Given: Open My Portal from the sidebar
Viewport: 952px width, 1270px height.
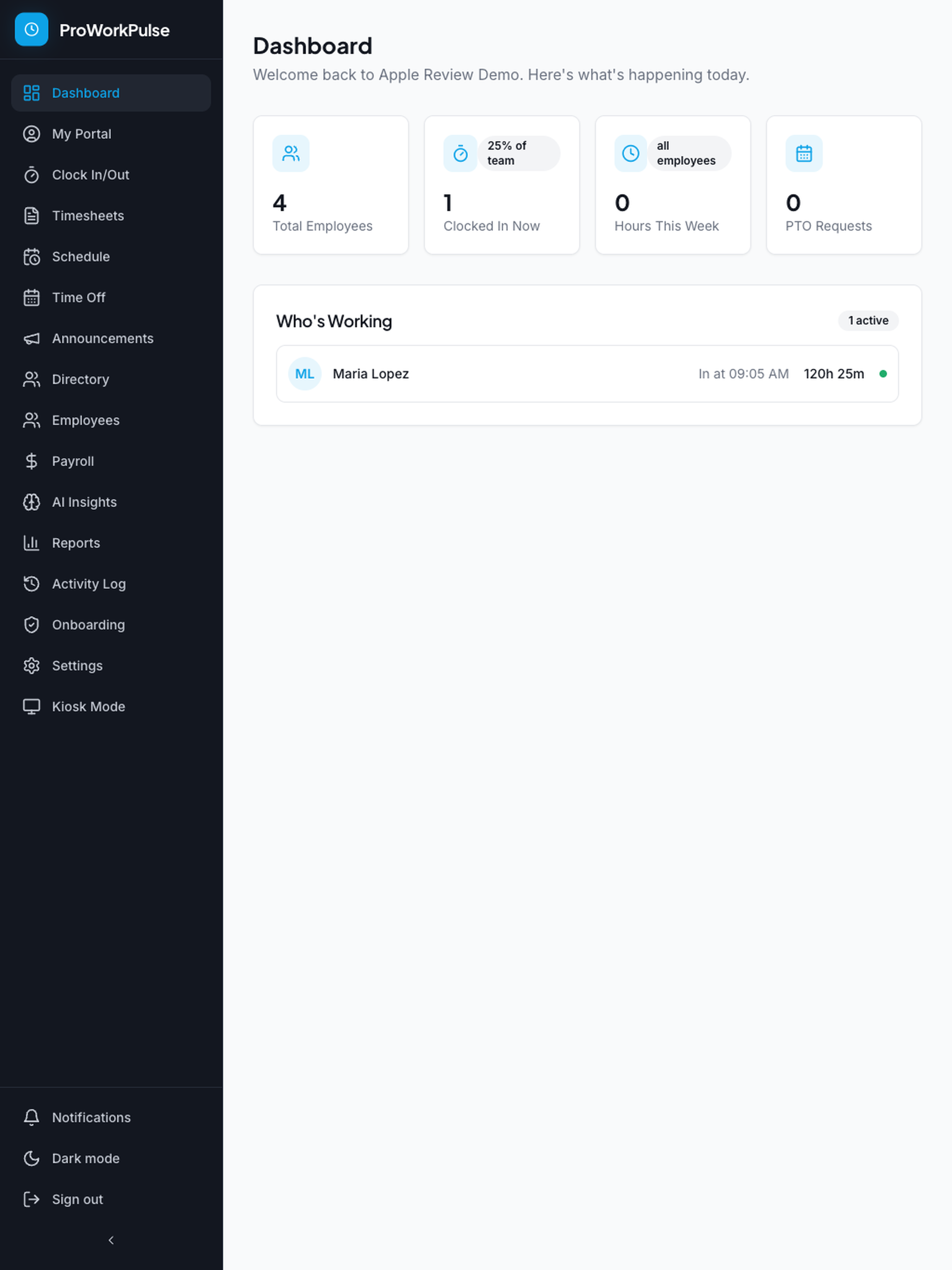Looking at the screenshot, I should (112, 134).
